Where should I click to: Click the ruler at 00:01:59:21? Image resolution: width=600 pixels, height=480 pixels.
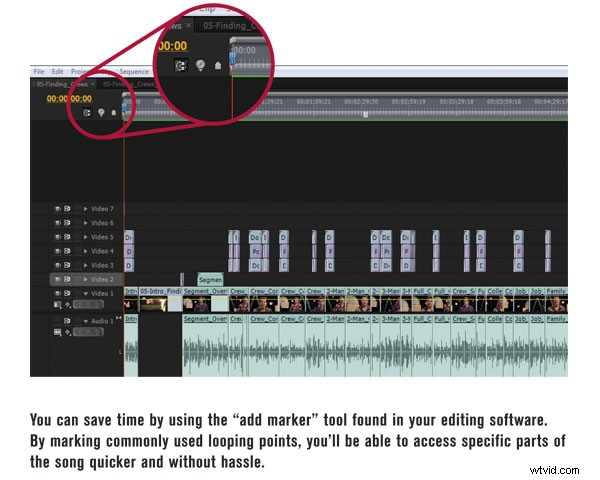[x=313, y=102]
